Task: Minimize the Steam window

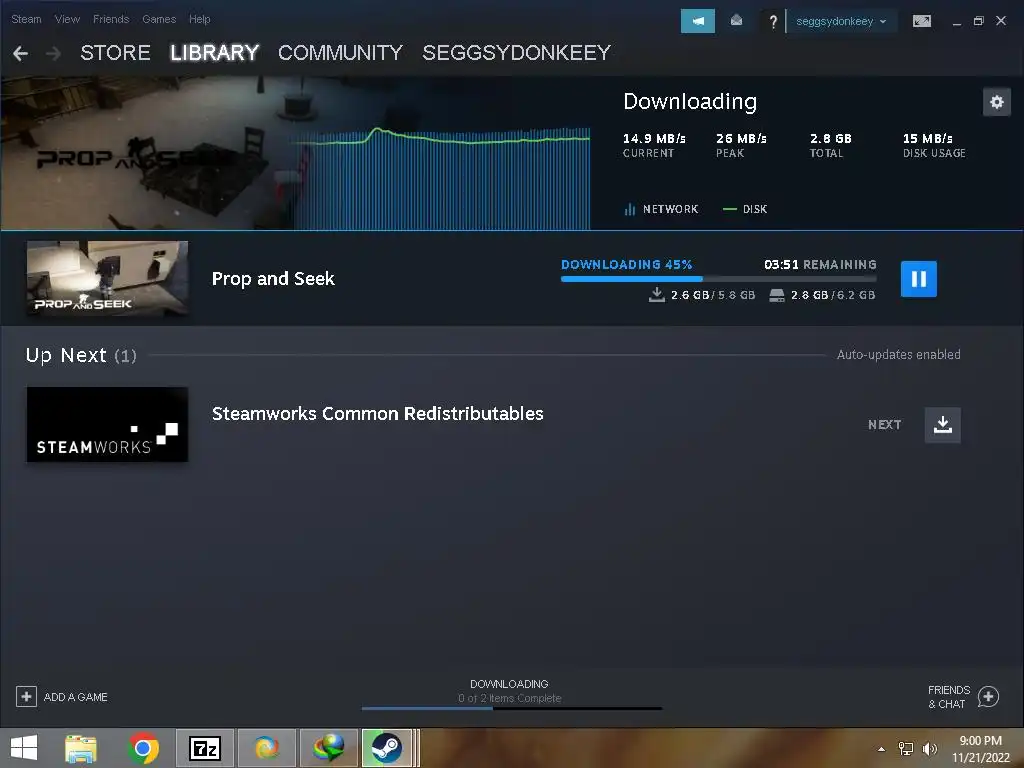Action: tap(957, 22)
